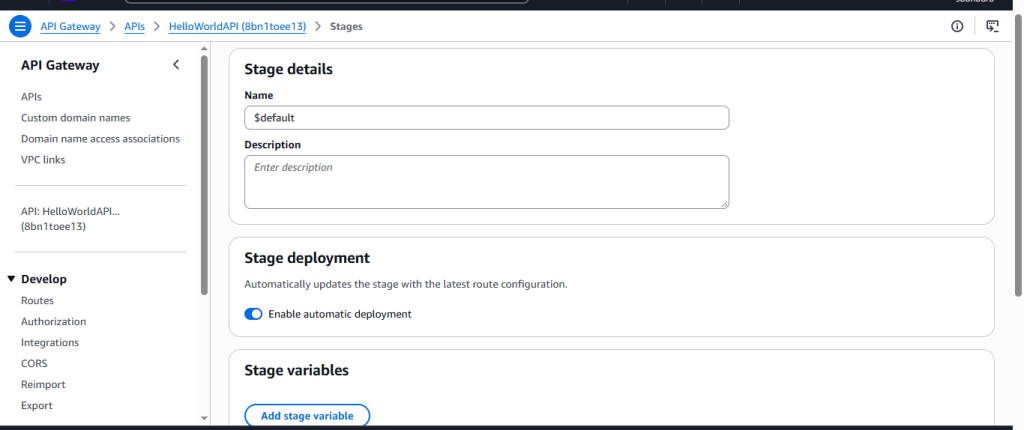Screen dimensions: 1024x430
Task: Click the Description text area
Action: [487, 182]
